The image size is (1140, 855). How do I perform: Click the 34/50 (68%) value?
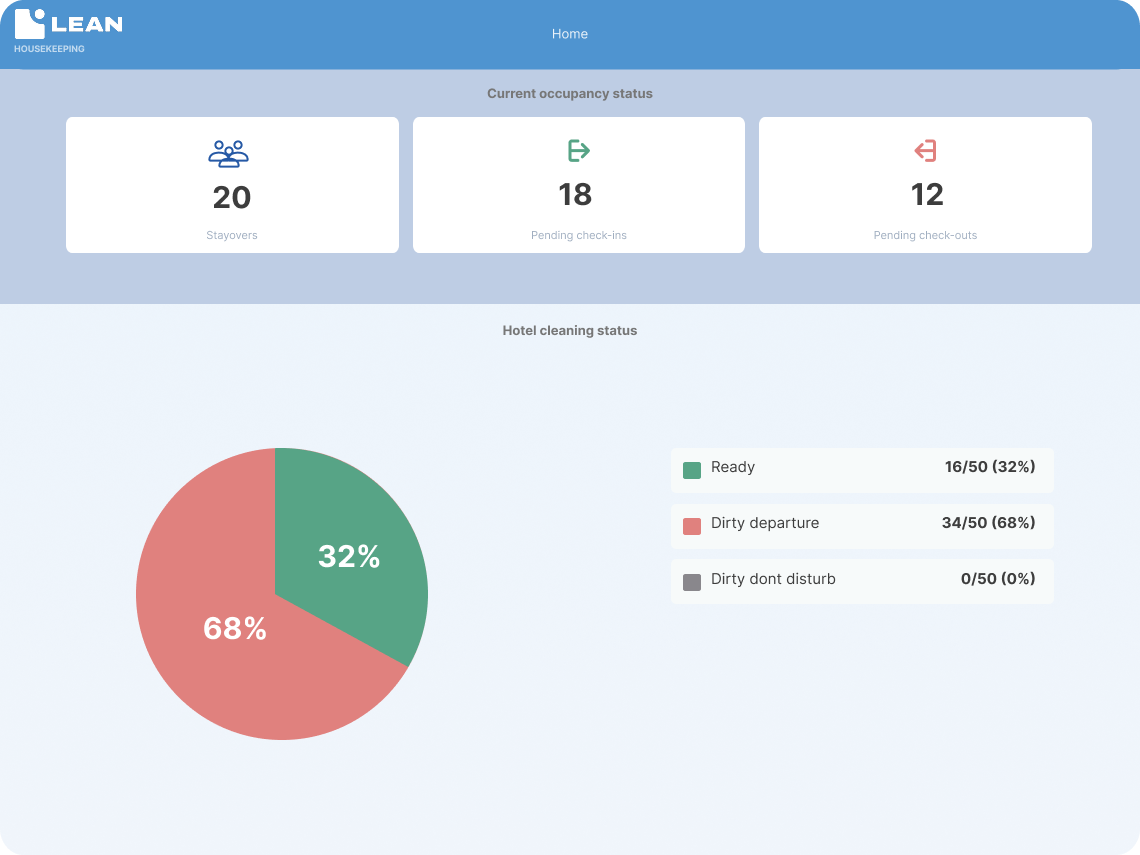coord(989,523)
